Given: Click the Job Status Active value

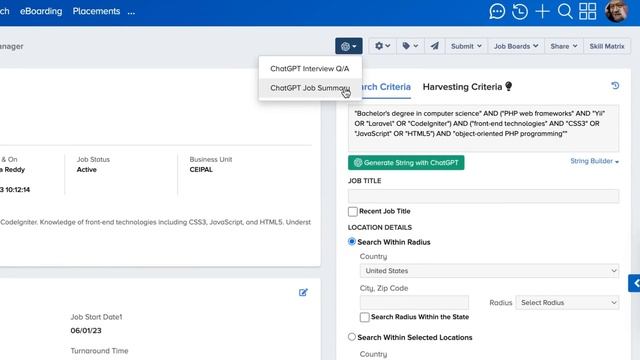Looking at the screenshot, I should 87,169.
